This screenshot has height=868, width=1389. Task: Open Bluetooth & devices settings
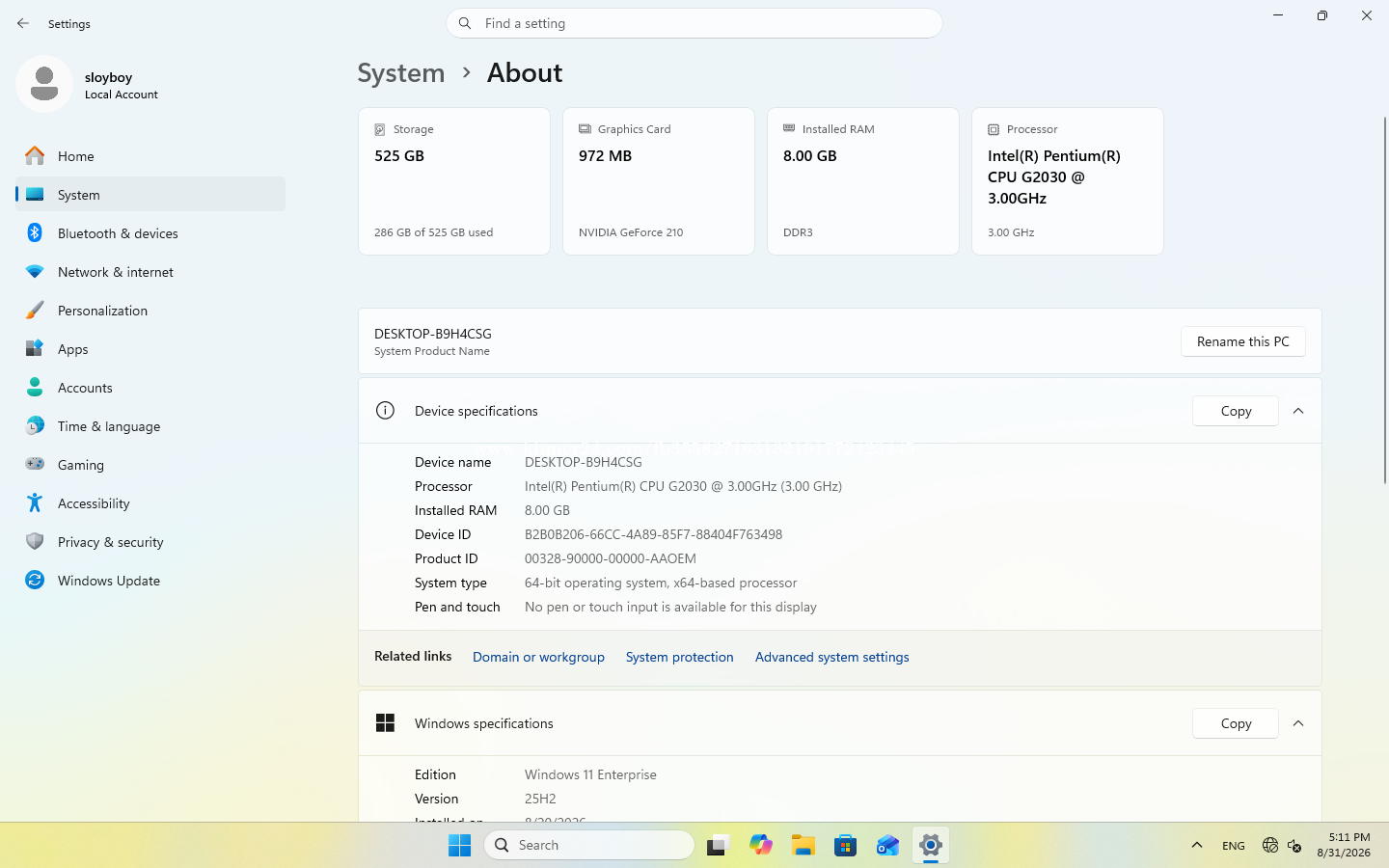pyautogui.click(x=150, y=233)
